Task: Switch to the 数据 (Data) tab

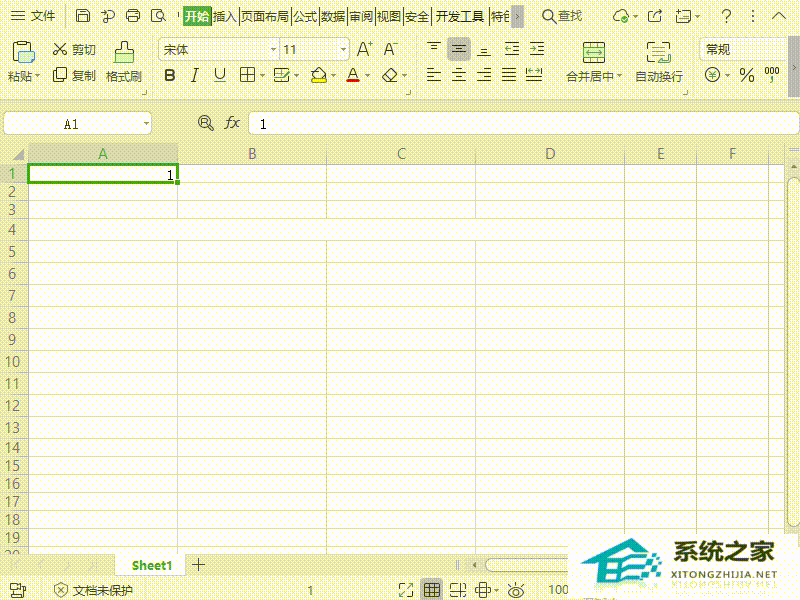Action: 333,16
